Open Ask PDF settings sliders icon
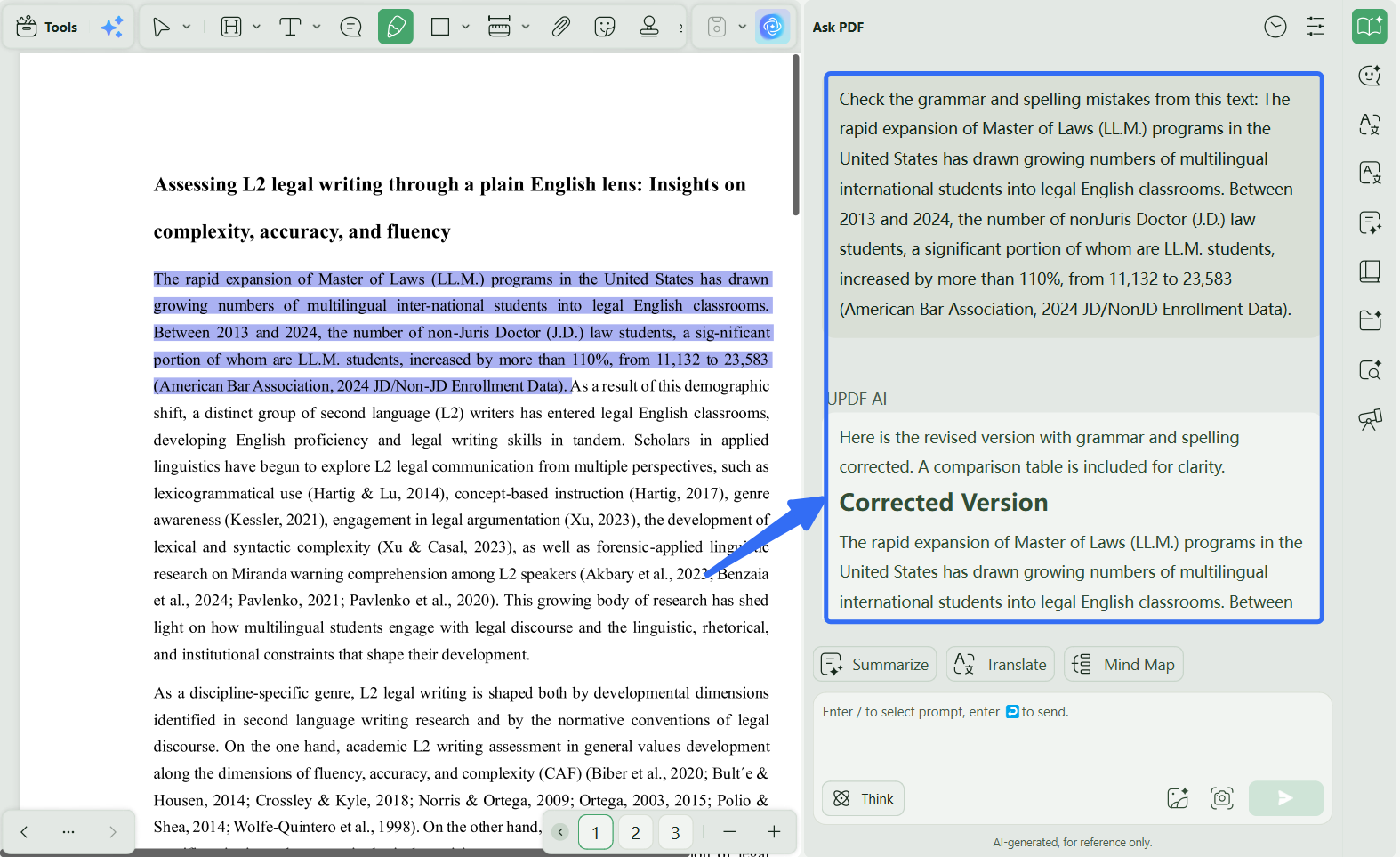Image resolution: width=1400 pixels, height=857 pixels. pyautogui.click(x=1316, y=27)
